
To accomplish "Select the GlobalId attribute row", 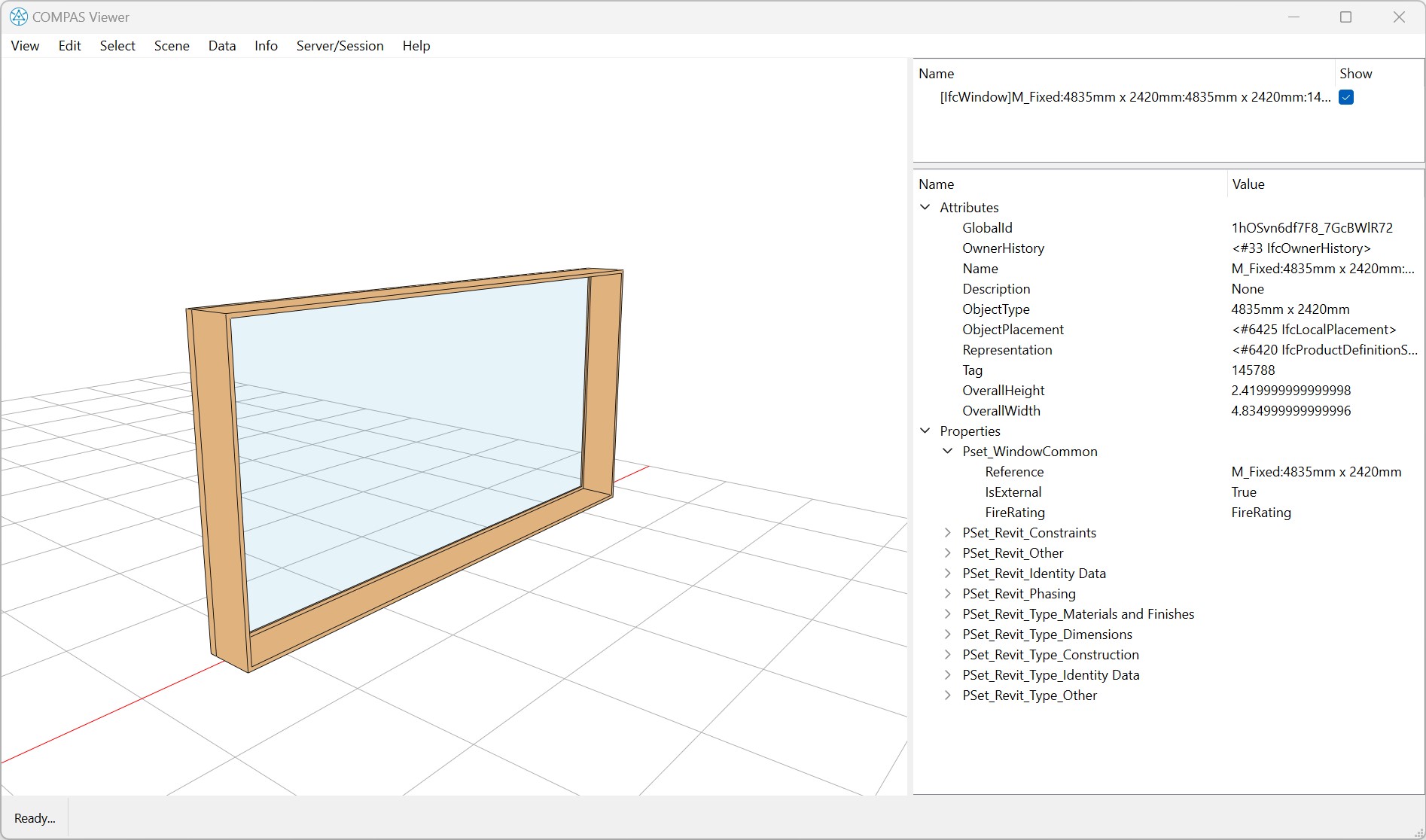I will click(987, 227).
